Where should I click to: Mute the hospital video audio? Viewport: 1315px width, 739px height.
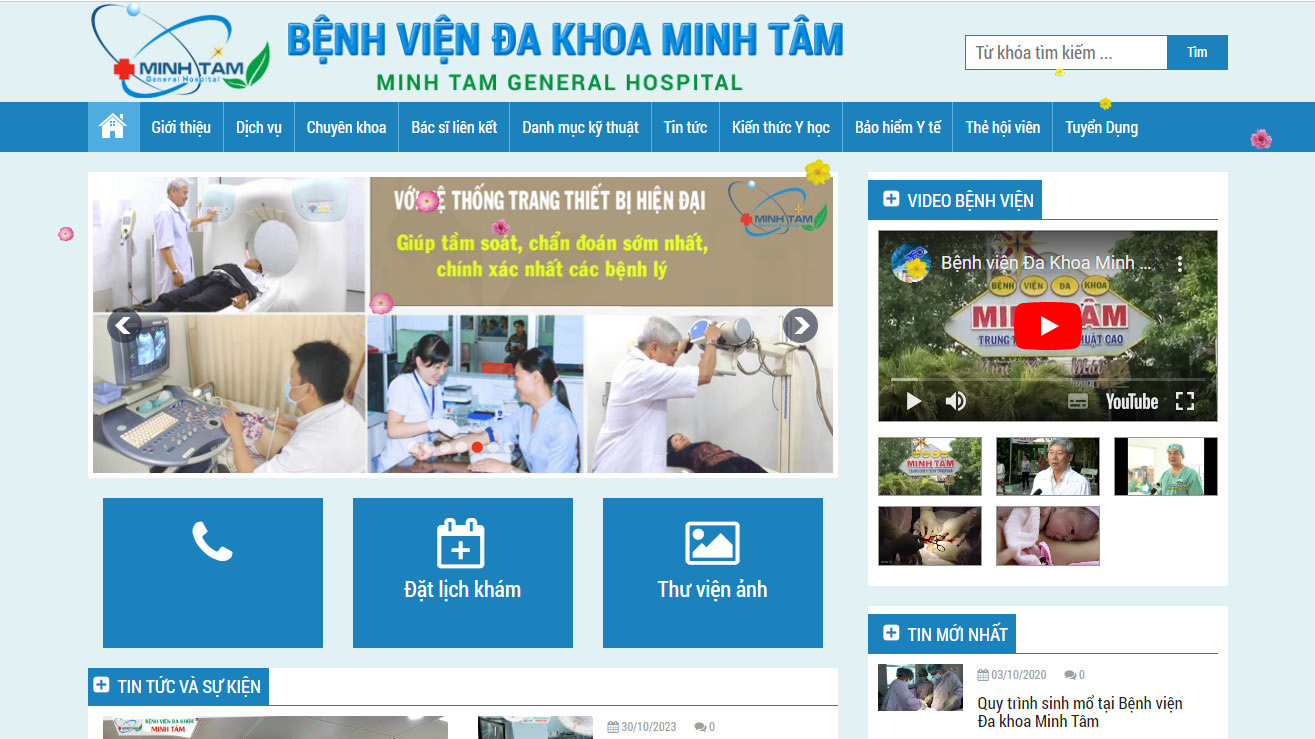click(955, 400)
